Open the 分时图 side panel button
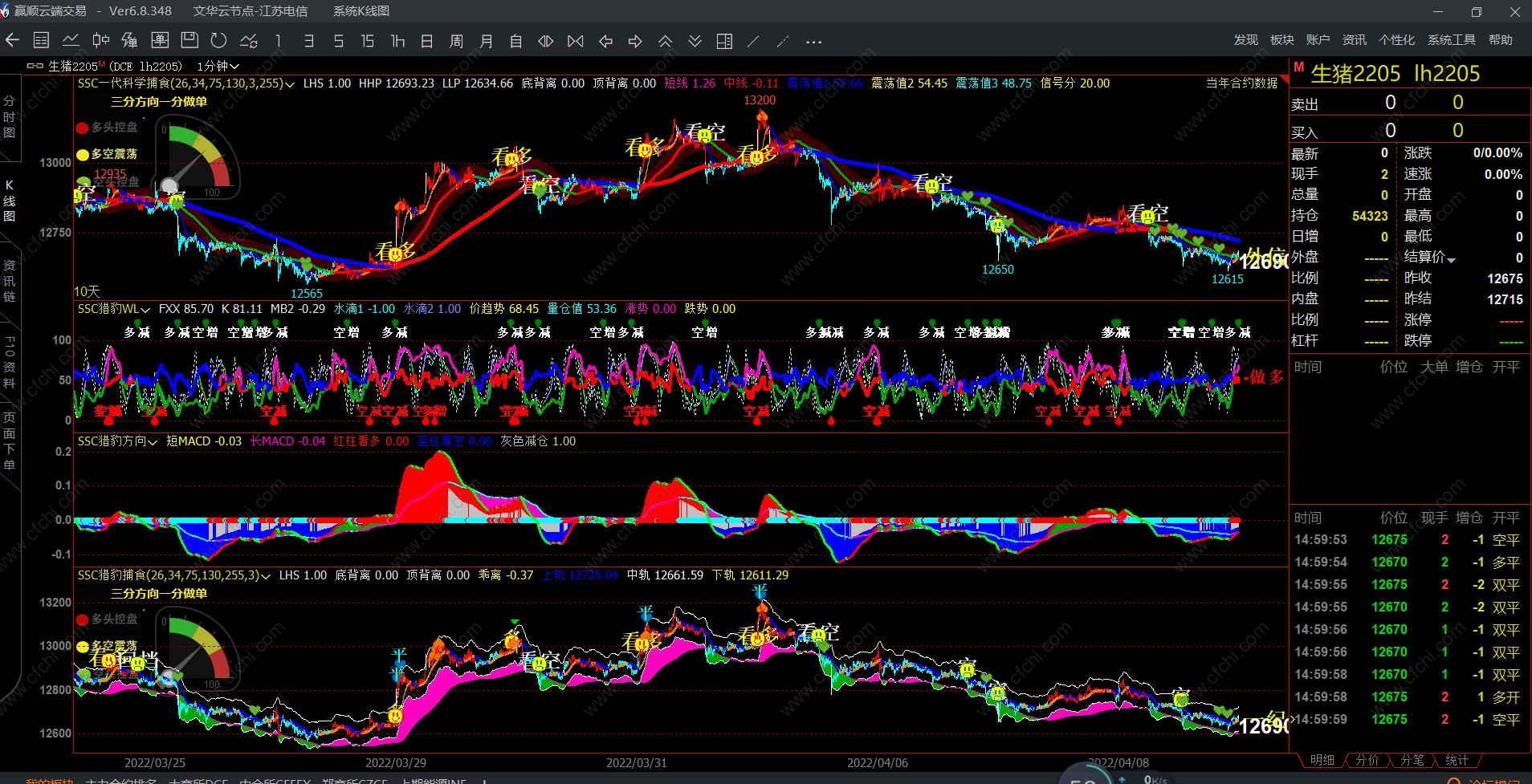This screenshot has height=784, width=1532. point(10,116)
